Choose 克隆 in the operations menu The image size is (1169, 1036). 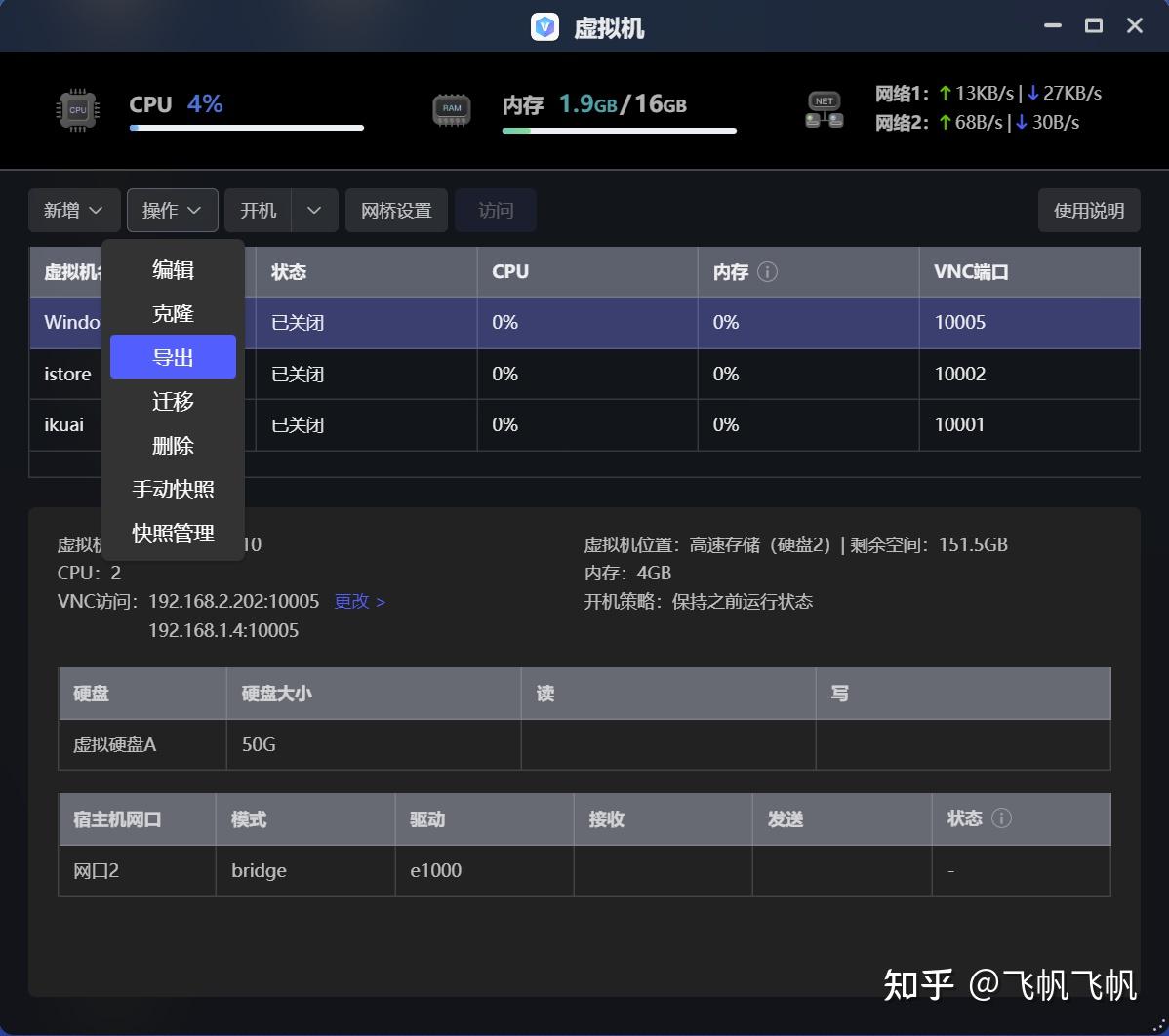point(173,312)
